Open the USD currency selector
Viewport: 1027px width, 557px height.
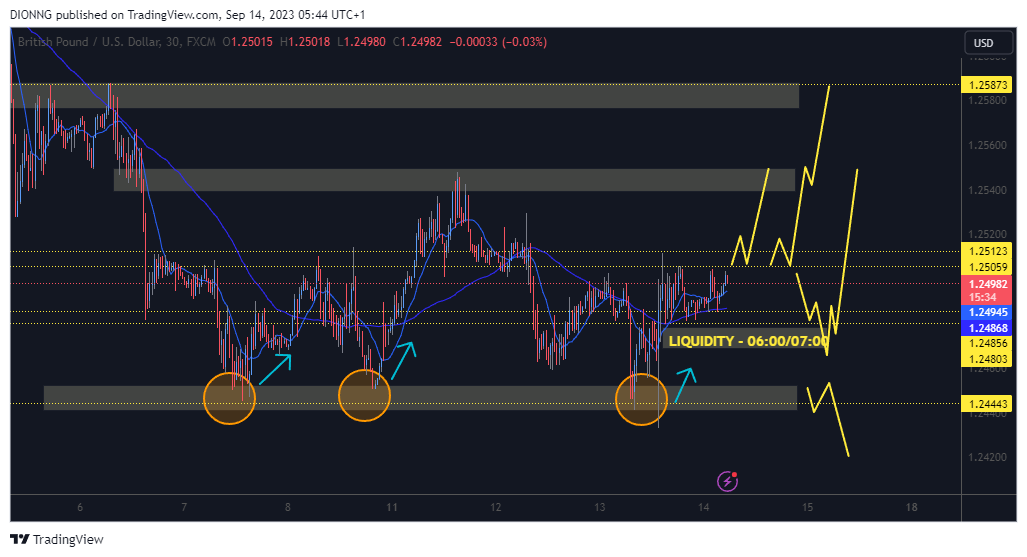(x=988, y=43)
